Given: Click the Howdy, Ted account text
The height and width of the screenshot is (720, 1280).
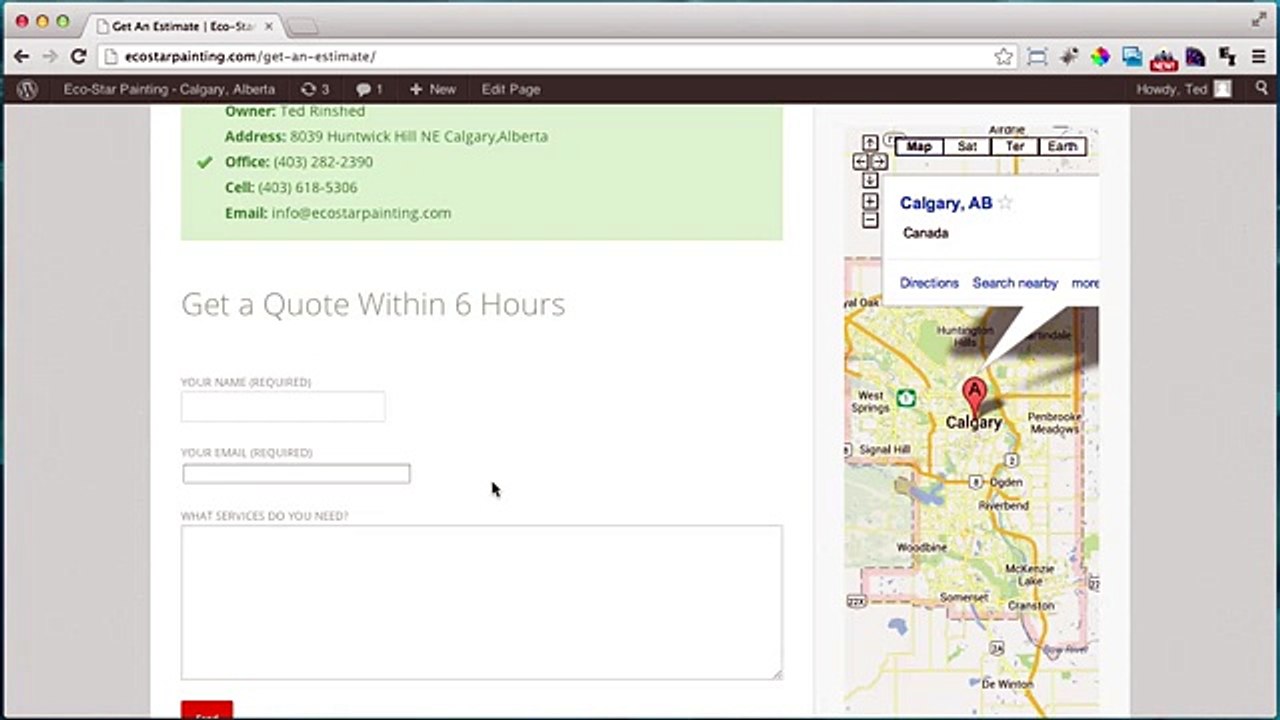Looking at the screenshot, I should [x=1171, y=89].
